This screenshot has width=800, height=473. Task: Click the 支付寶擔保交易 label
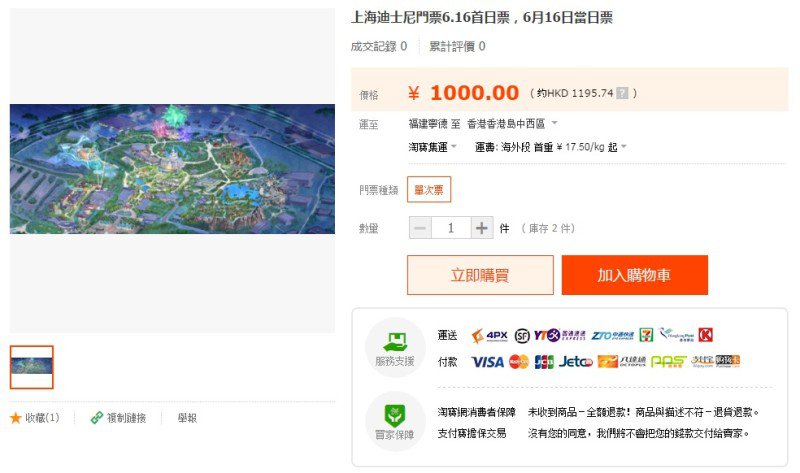pyautogui.click(x=472, y=433)
